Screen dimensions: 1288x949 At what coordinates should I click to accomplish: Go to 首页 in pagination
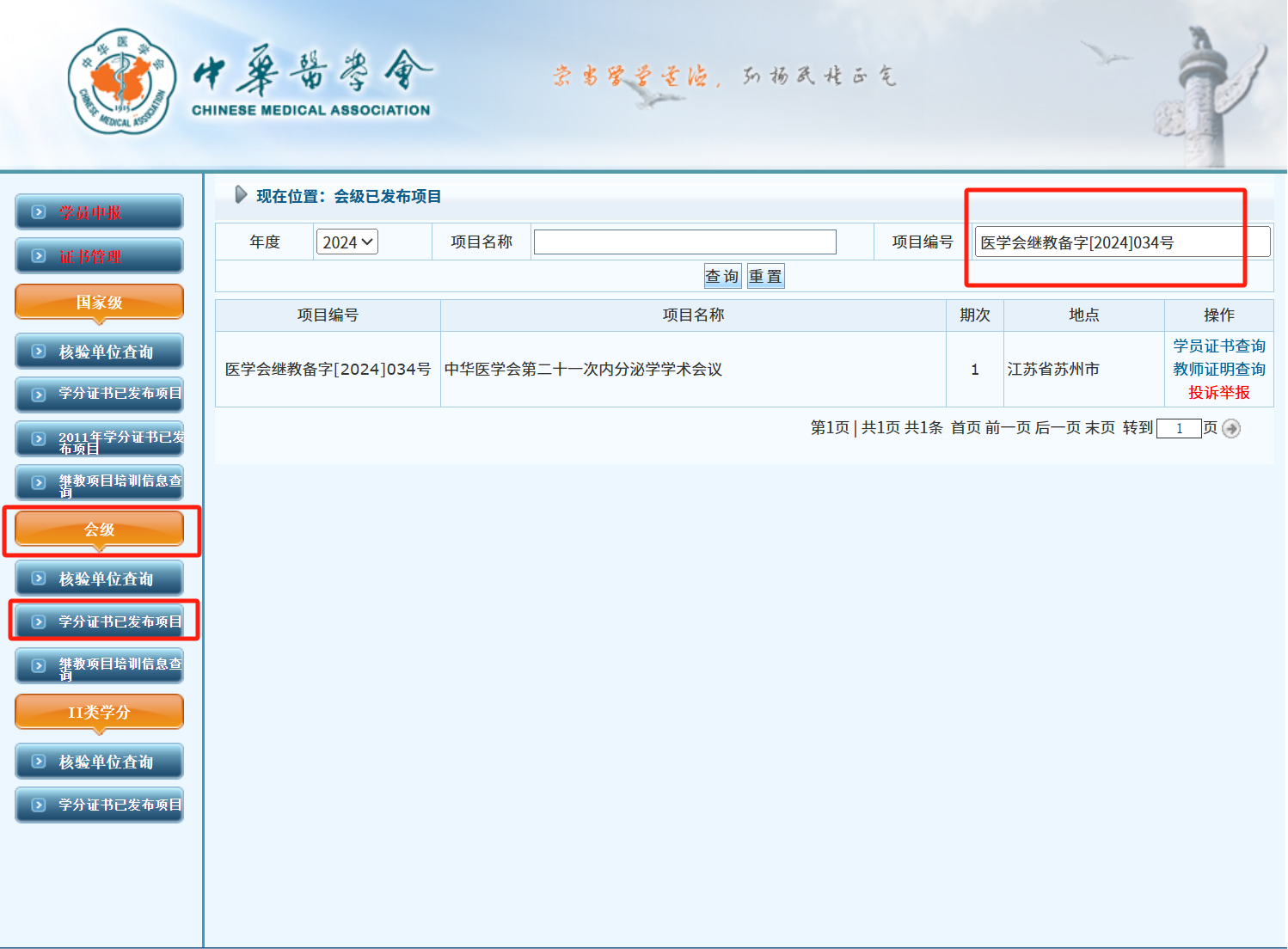click(966, 428)
